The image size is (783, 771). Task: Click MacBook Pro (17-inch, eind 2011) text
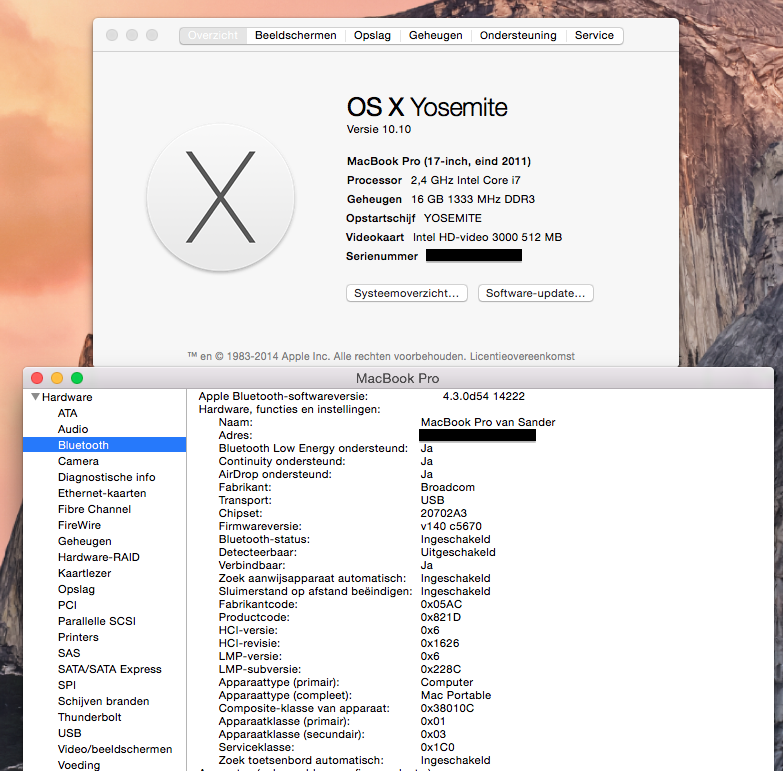pos(438,161)
